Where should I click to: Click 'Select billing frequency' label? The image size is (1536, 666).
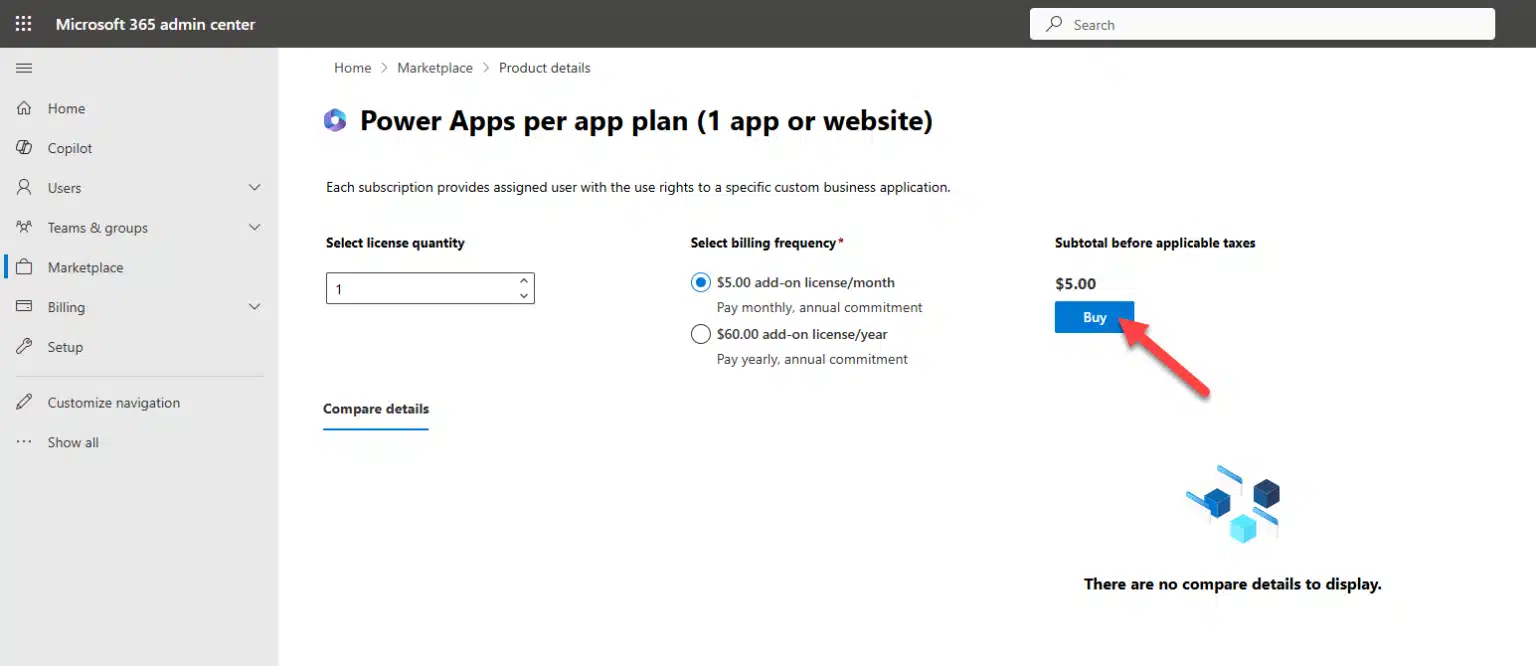[x=767, y=243]
